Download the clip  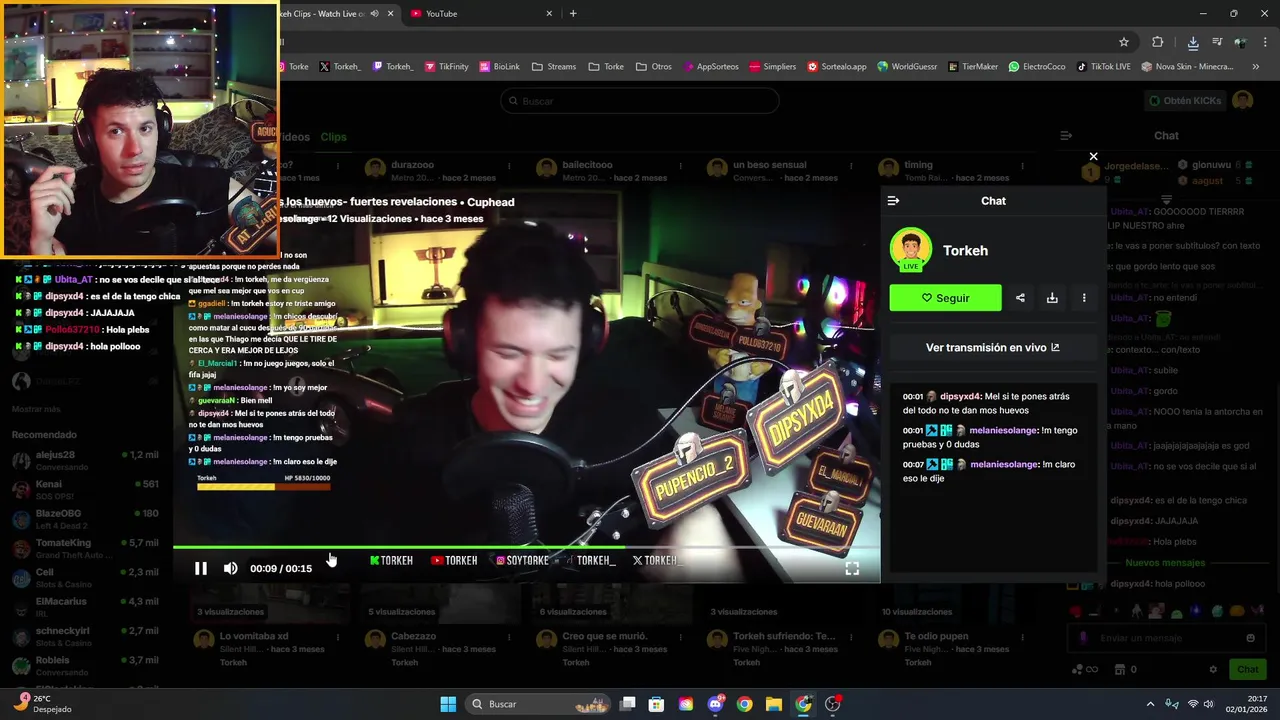click(x=1052, y=298)
